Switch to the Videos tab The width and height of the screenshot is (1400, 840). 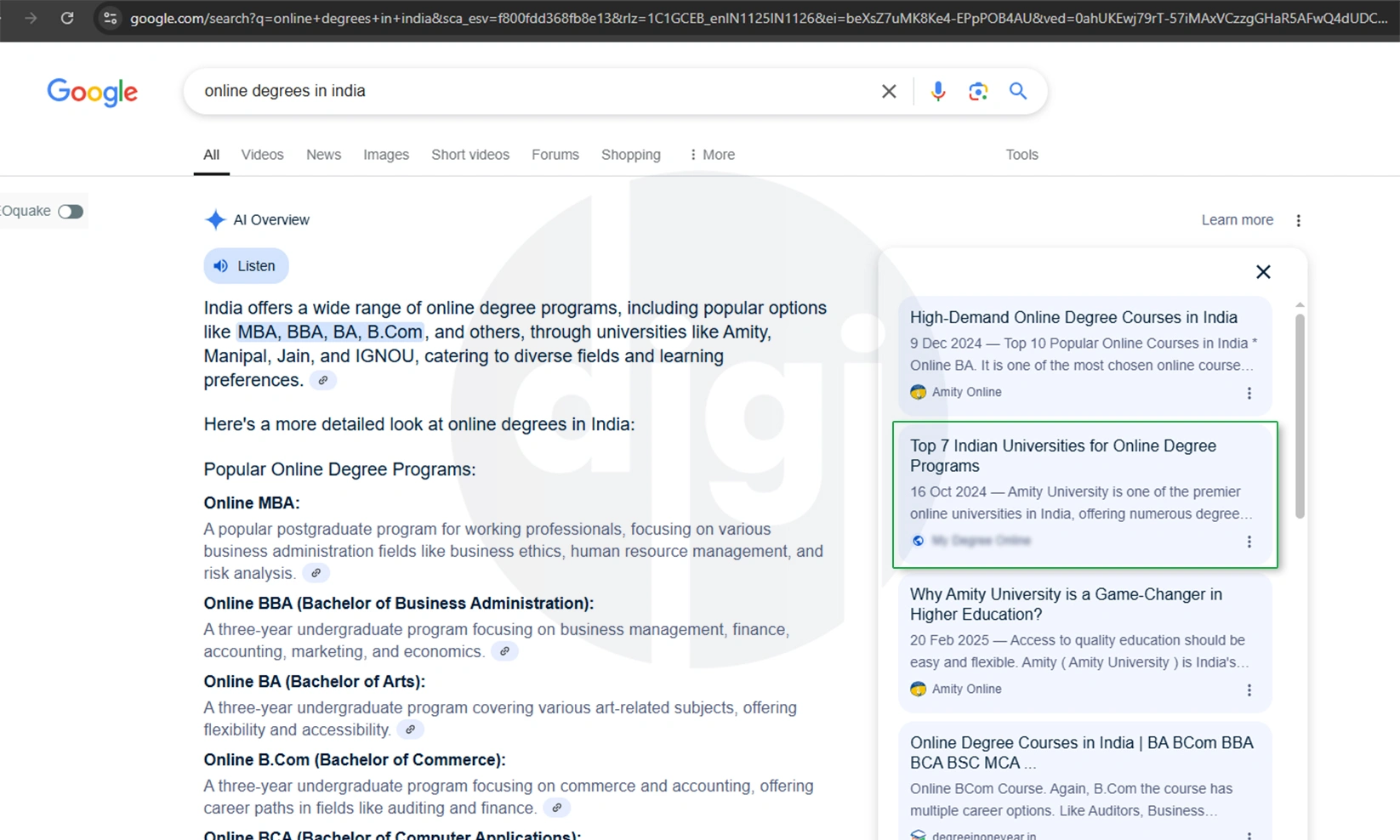262,155
